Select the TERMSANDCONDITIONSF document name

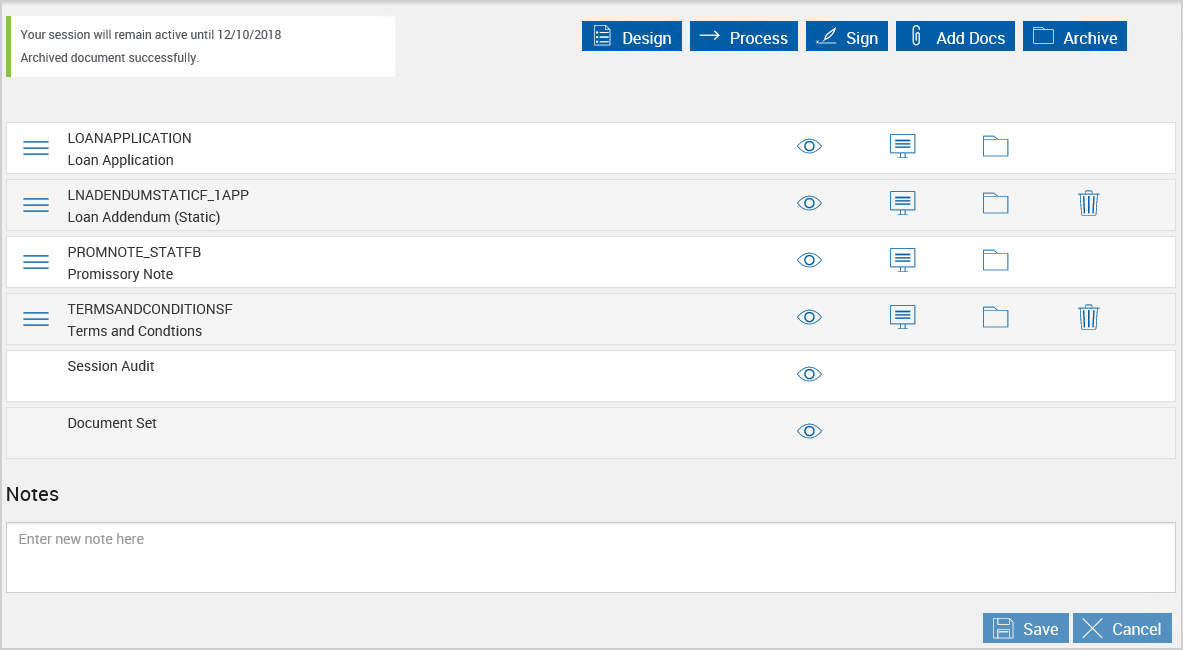[149, 309]
